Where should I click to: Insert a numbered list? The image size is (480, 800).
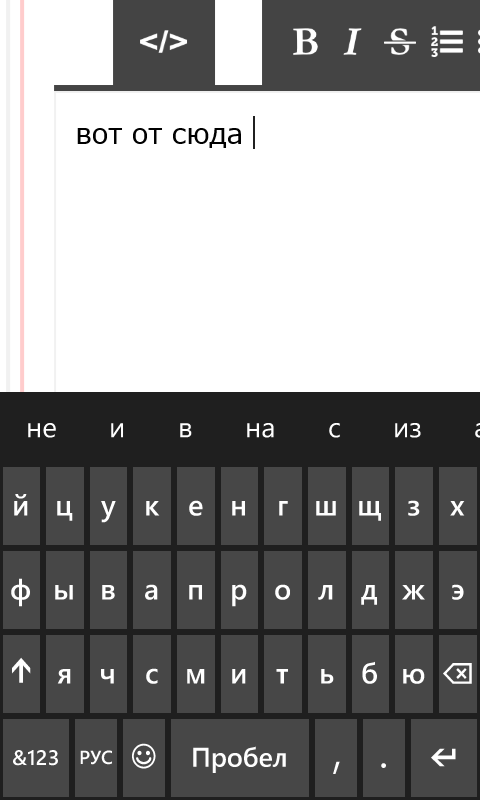(x=447, y=42)
